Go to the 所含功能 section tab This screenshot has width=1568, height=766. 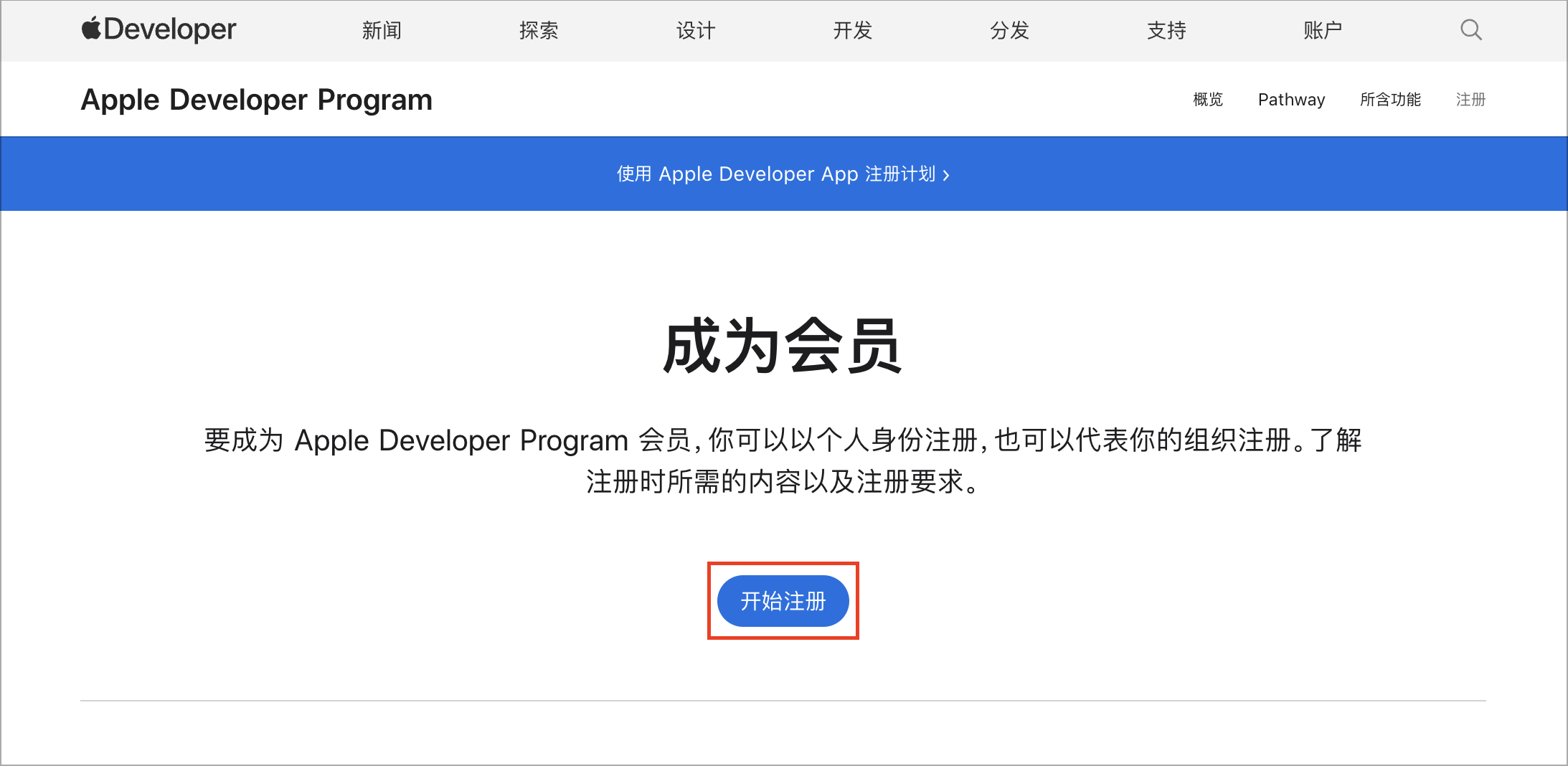tap(1390, 100)
